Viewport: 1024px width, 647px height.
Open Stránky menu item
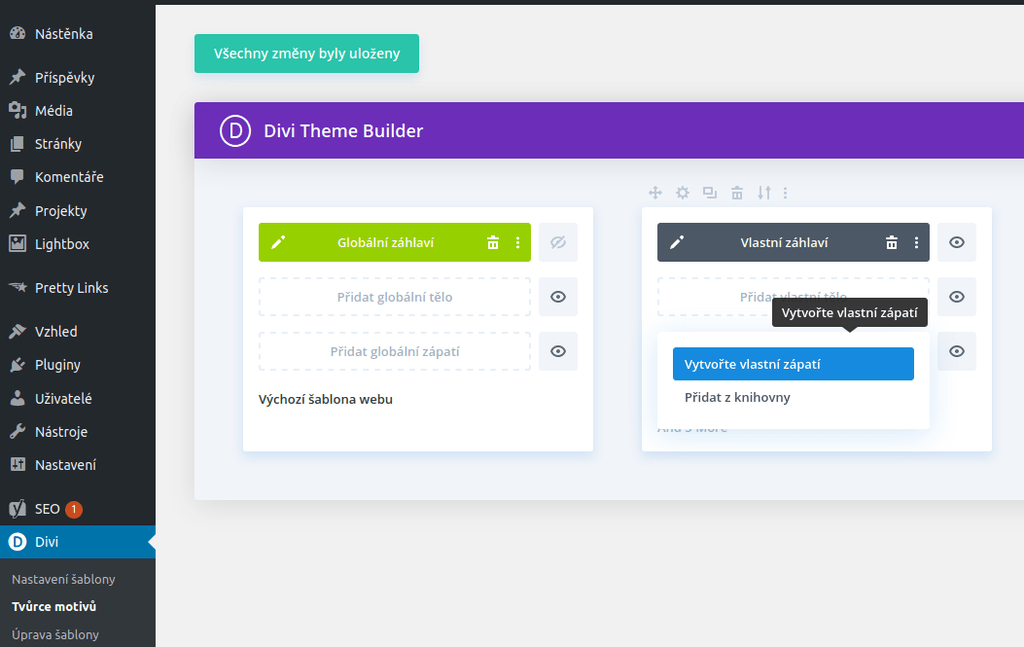pyautogui.click(x=58, y=144)
